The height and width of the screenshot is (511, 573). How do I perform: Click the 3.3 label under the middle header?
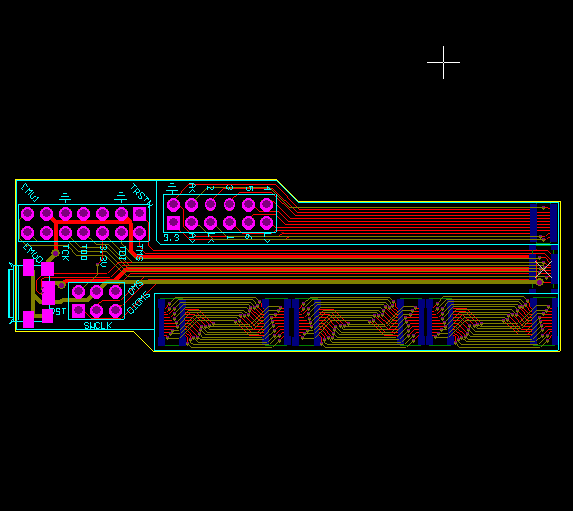(x=171, y=238)
